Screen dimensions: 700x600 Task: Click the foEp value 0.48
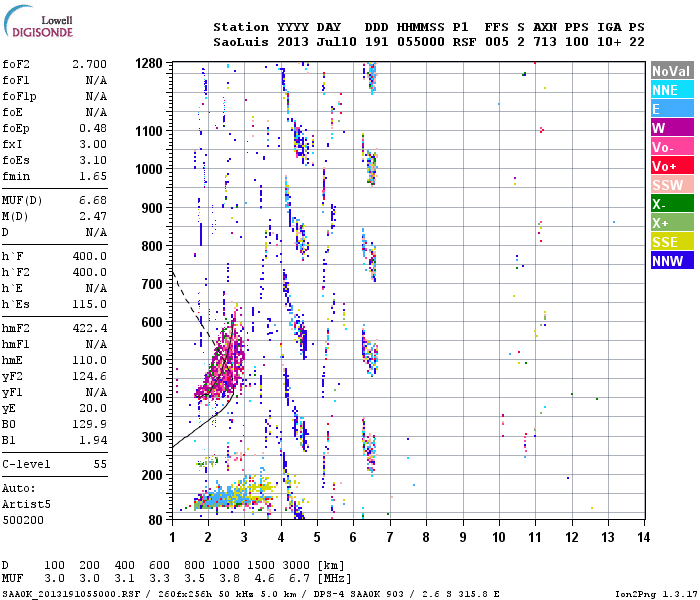click(x=93, y=128)
